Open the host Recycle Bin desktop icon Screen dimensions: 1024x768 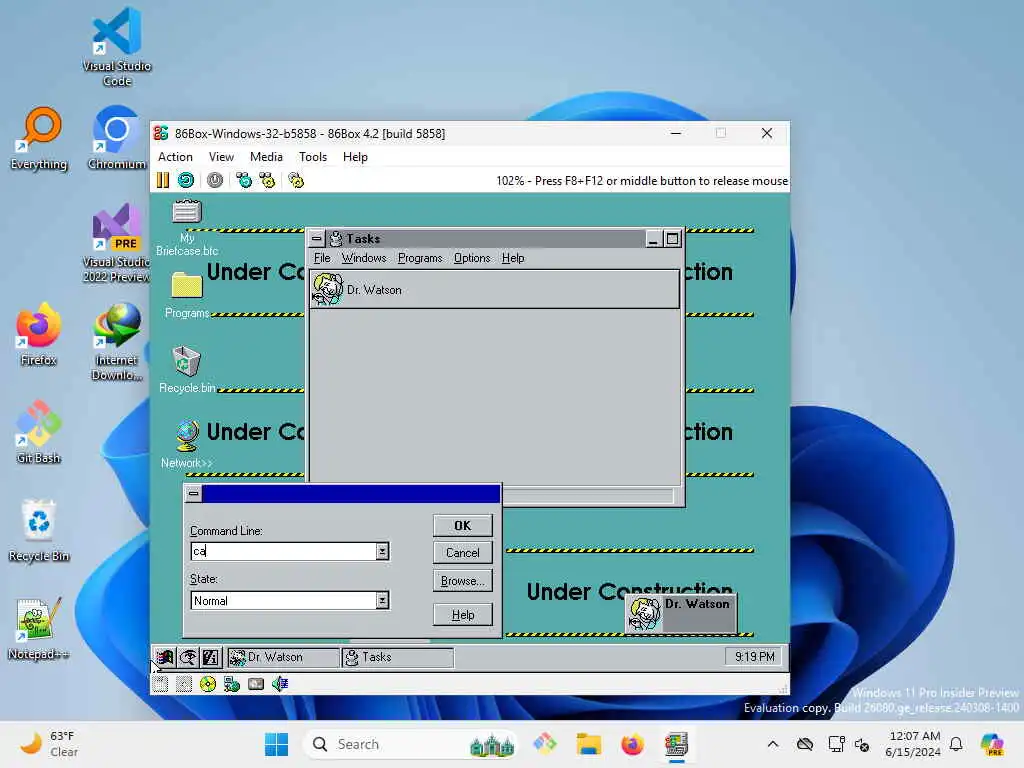(39, 530)
